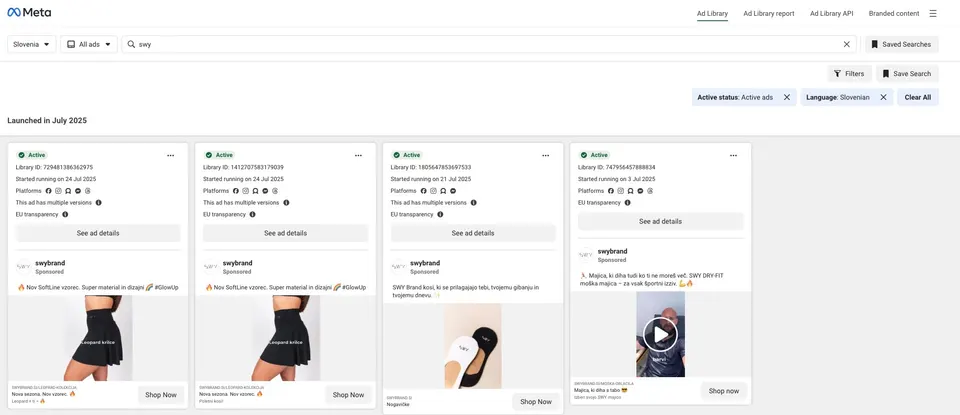The image size is (960, 415).
Task: Open options menu for the 21 Jul 2025 ad
Action: coord(546,155)
